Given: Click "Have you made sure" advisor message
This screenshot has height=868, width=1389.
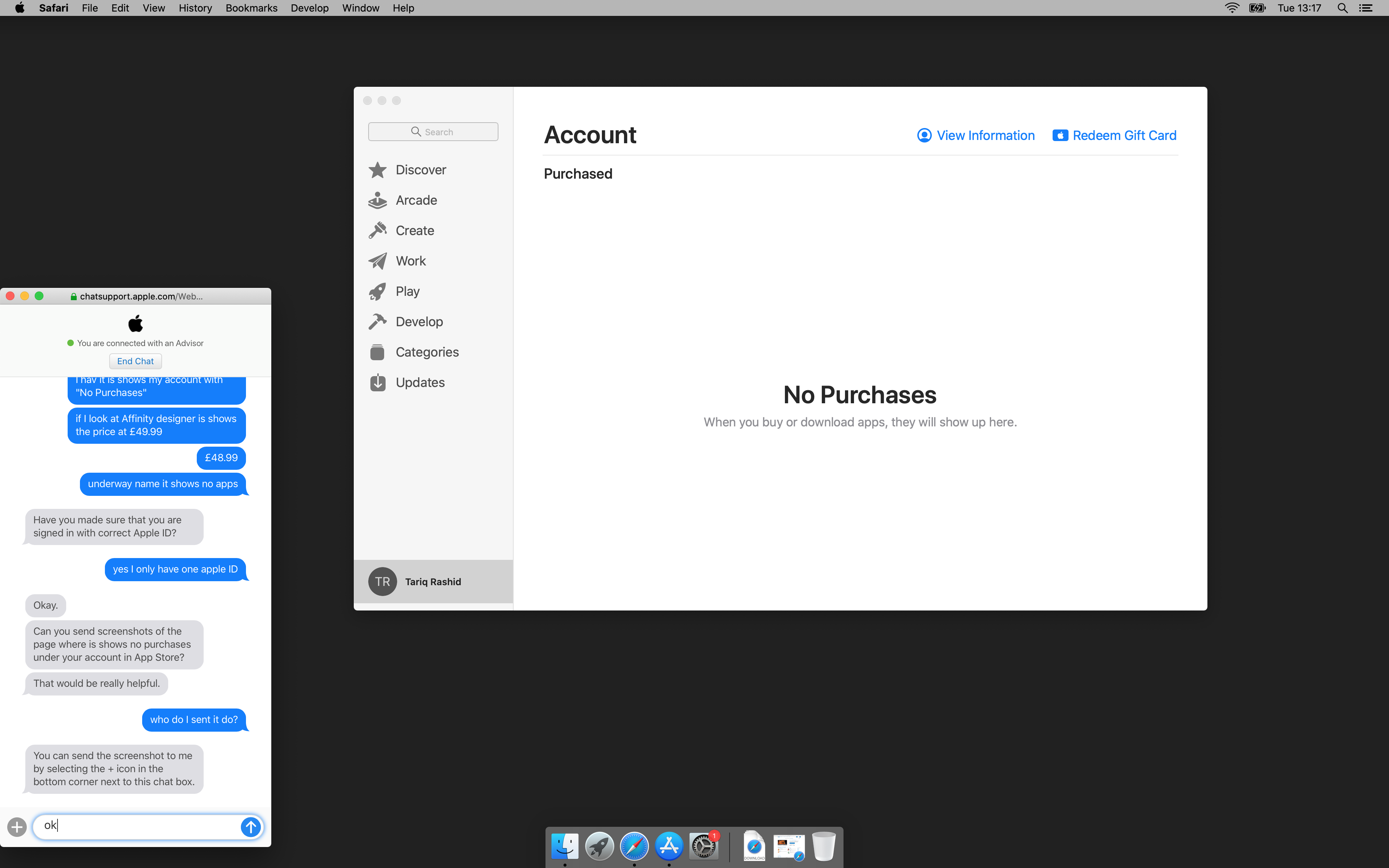Looking at the screenshot, I should [114, 527].
